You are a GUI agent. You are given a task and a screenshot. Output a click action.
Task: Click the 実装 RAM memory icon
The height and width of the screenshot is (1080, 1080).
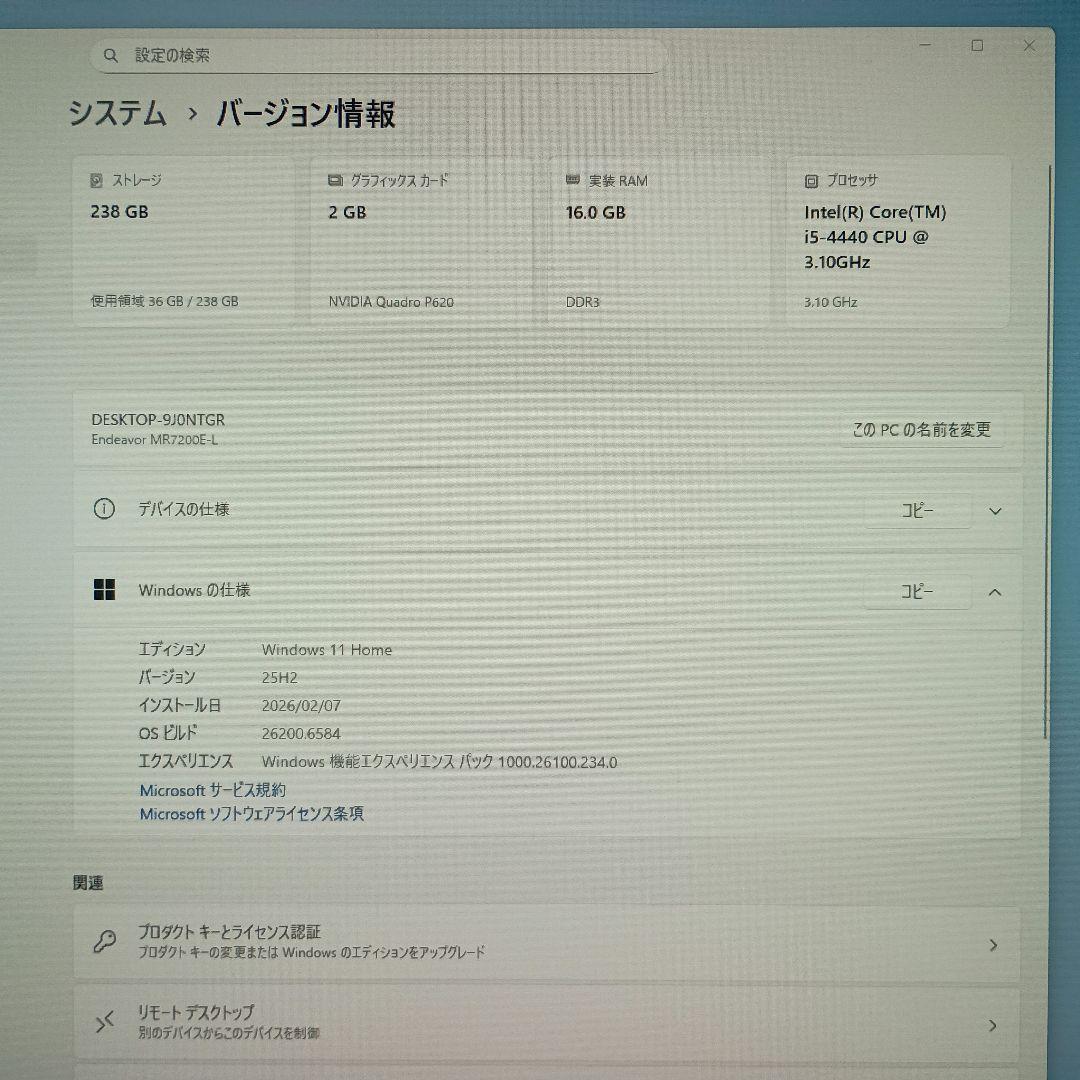tap(572, 180)
